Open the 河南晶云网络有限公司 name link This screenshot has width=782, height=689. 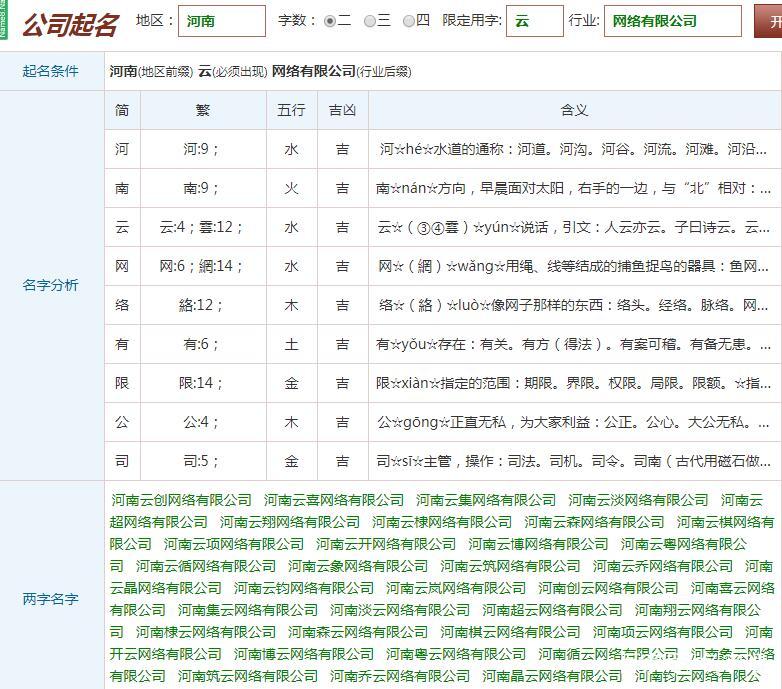click(552, 676)
